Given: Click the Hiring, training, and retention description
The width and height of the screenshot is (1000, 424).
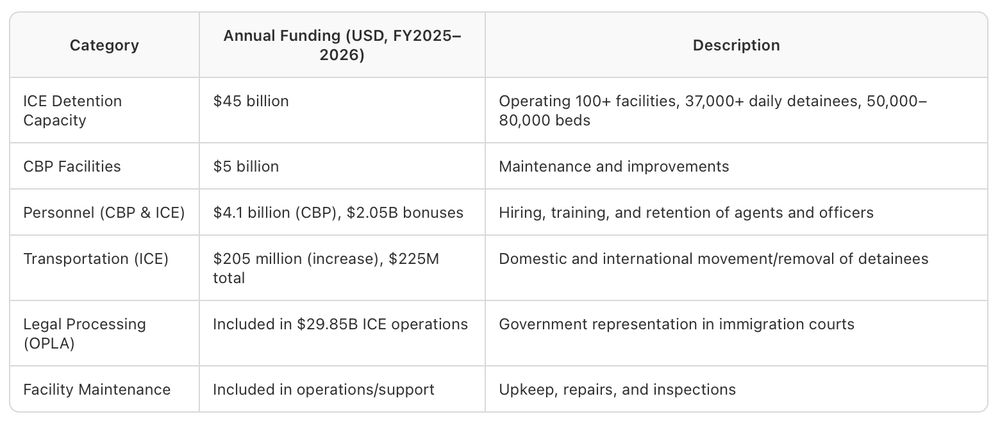Looking at the screenshot, I should (x=686, y=212).
